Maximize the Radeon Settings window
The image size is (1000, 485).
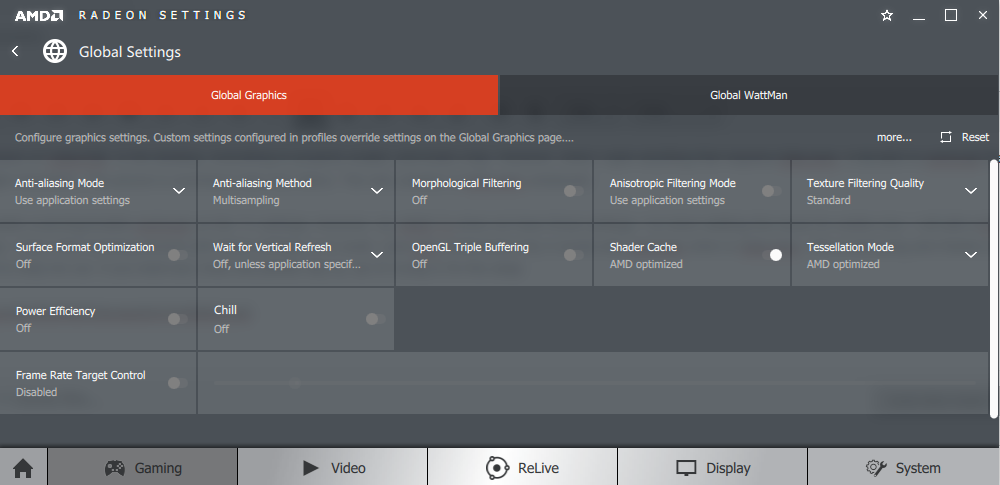(x=951, y=15)
